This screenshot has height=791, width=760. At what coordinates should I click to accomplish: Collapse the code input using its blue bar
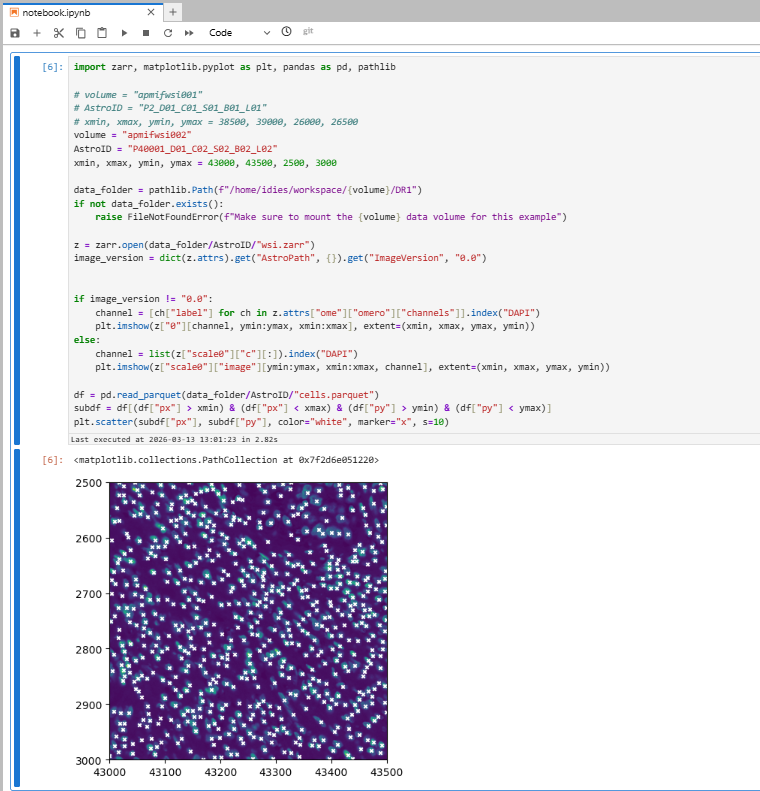click(15, 249)
